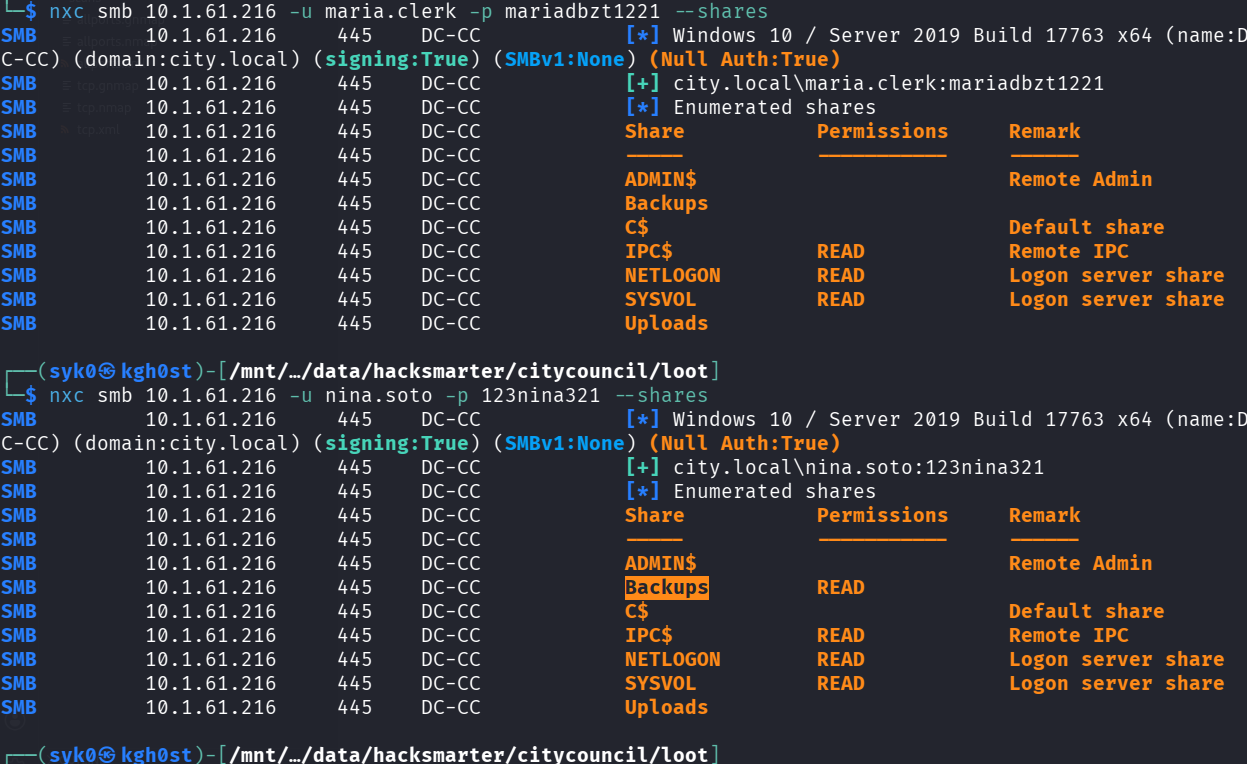Click C$ share in maria.clerk output

pos(637,227)
